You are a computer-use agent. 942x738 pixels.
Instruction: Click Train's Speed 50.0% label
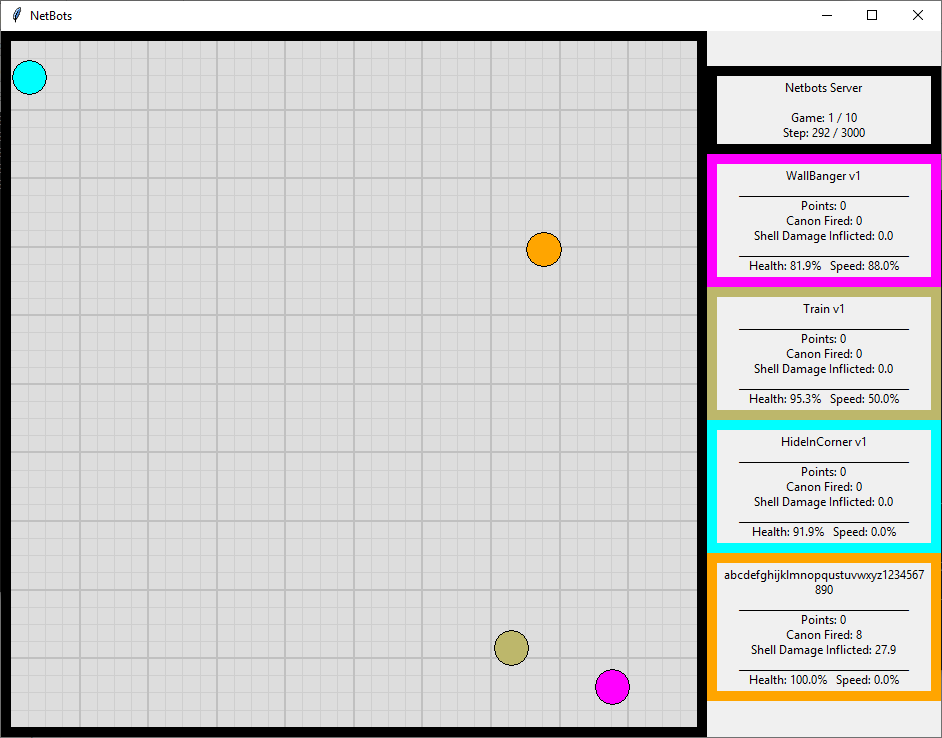pos(868,398)
